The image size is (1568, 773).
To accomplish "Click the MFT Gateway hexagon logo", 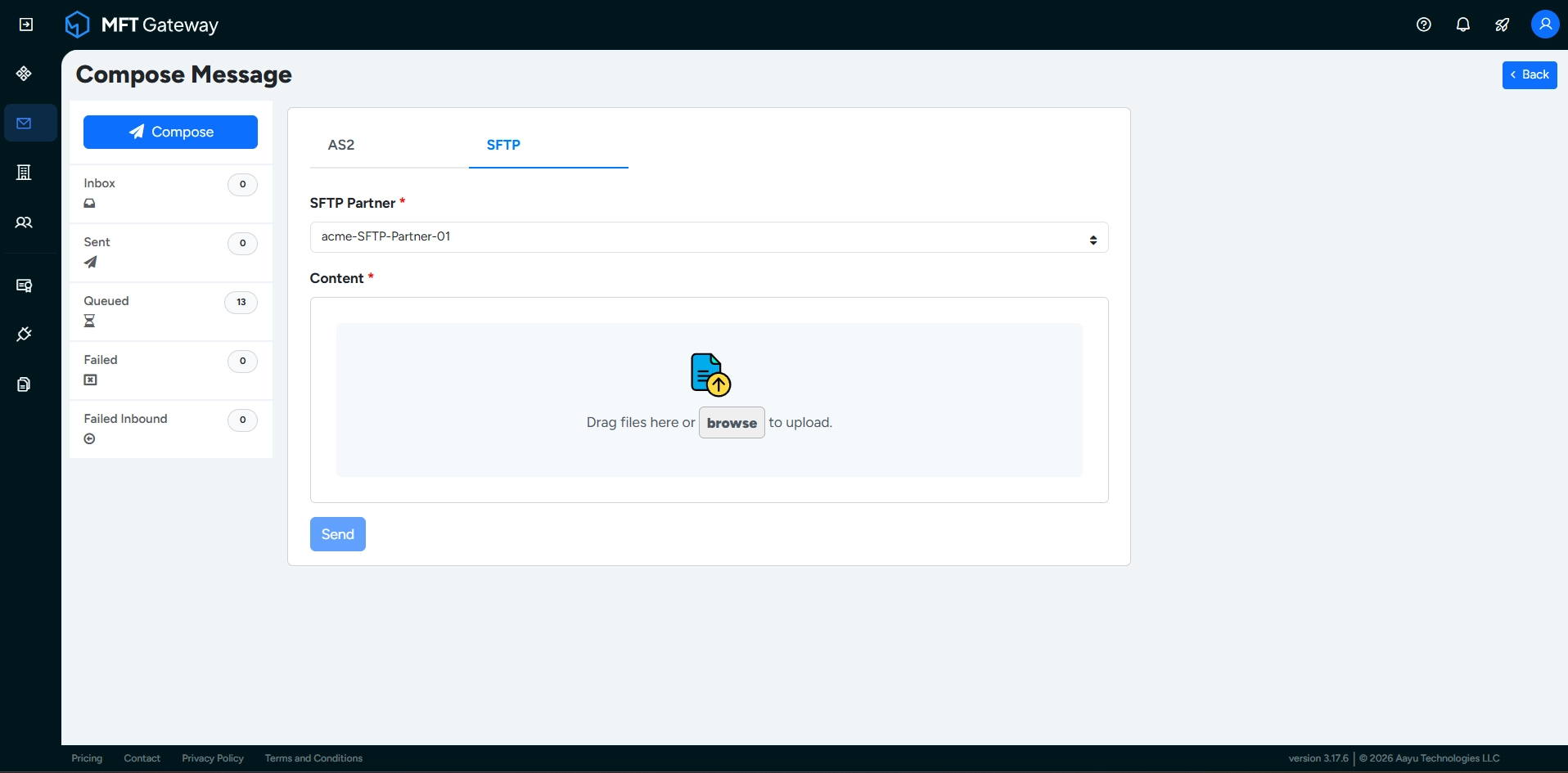I will tap(77, 25).
